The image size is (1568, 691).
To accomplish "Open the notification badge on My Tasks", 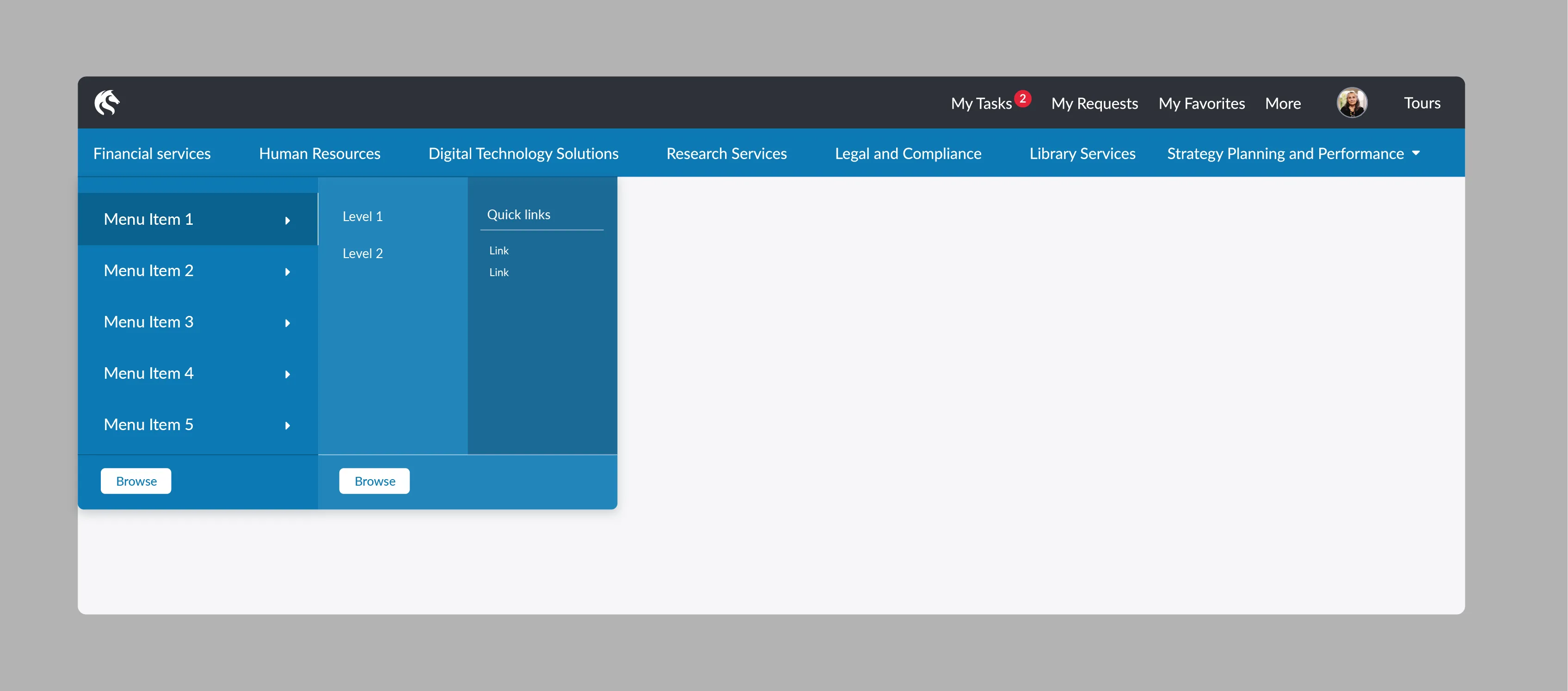I will [x=1023, y=98].
